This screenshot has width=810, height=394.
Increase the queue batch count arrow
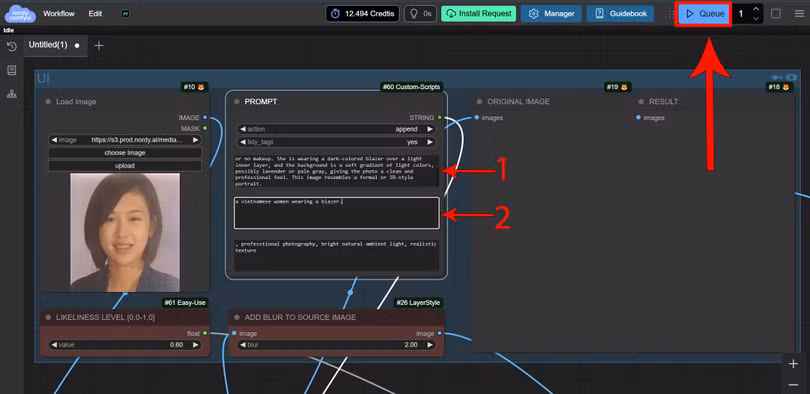click(x=756, y=9)
